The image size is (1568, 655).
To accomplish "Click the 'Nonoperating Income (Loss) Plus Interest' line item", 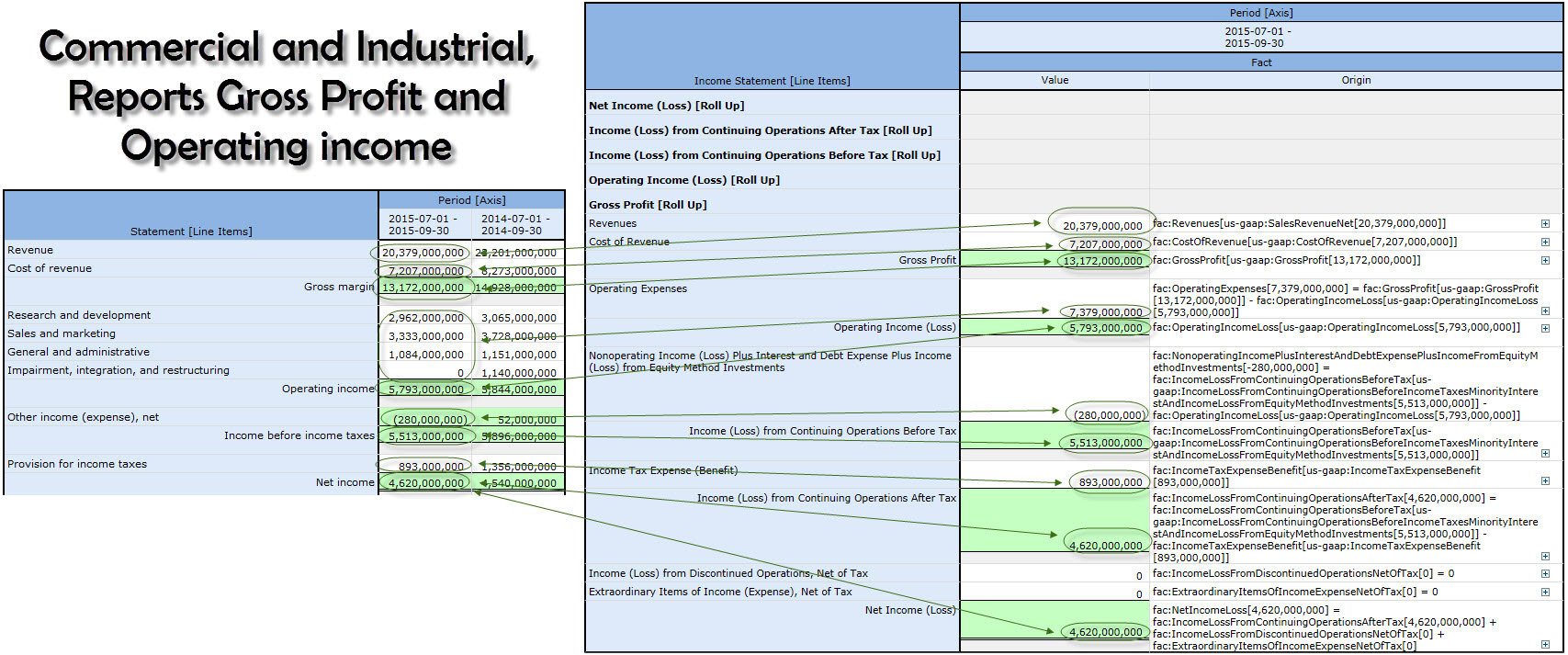I will 770,361.
